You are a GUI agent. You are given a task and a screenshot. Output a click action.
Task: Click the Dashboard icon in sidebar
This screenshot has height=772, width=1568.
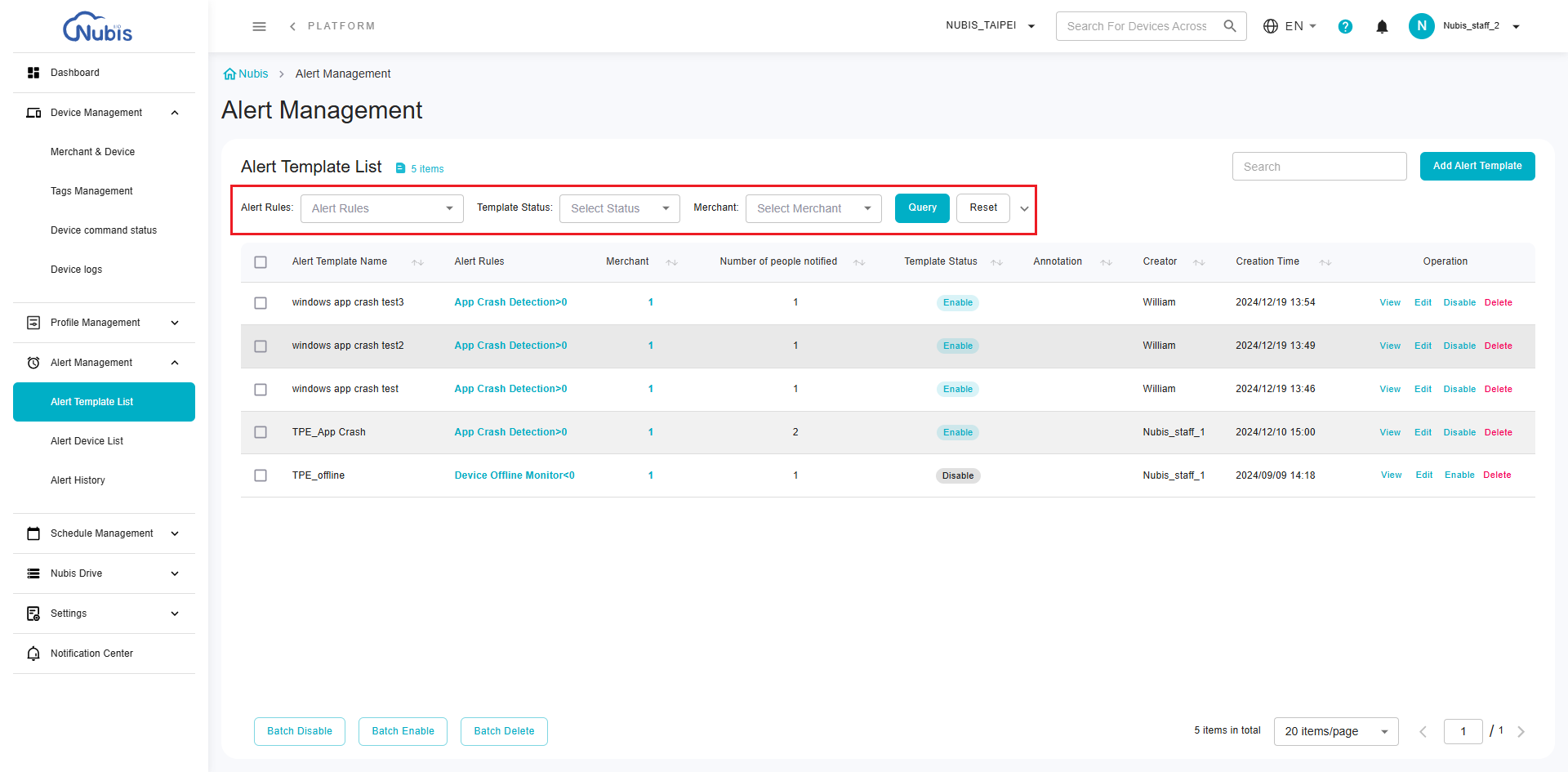[33, 73]
